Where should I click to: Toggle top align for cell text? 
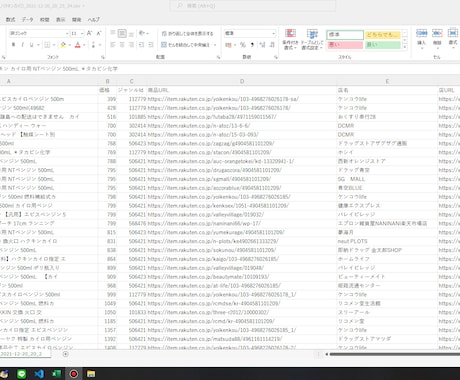[x=113, y=33]
